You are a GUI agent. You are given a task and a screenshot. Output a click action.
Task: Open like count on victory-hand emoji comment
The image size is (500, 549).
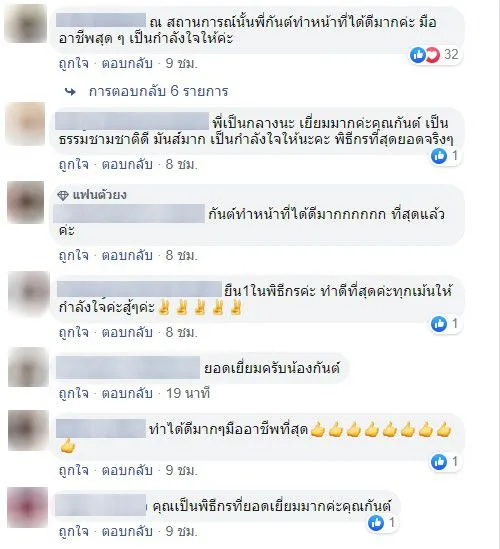click(454, 323)
